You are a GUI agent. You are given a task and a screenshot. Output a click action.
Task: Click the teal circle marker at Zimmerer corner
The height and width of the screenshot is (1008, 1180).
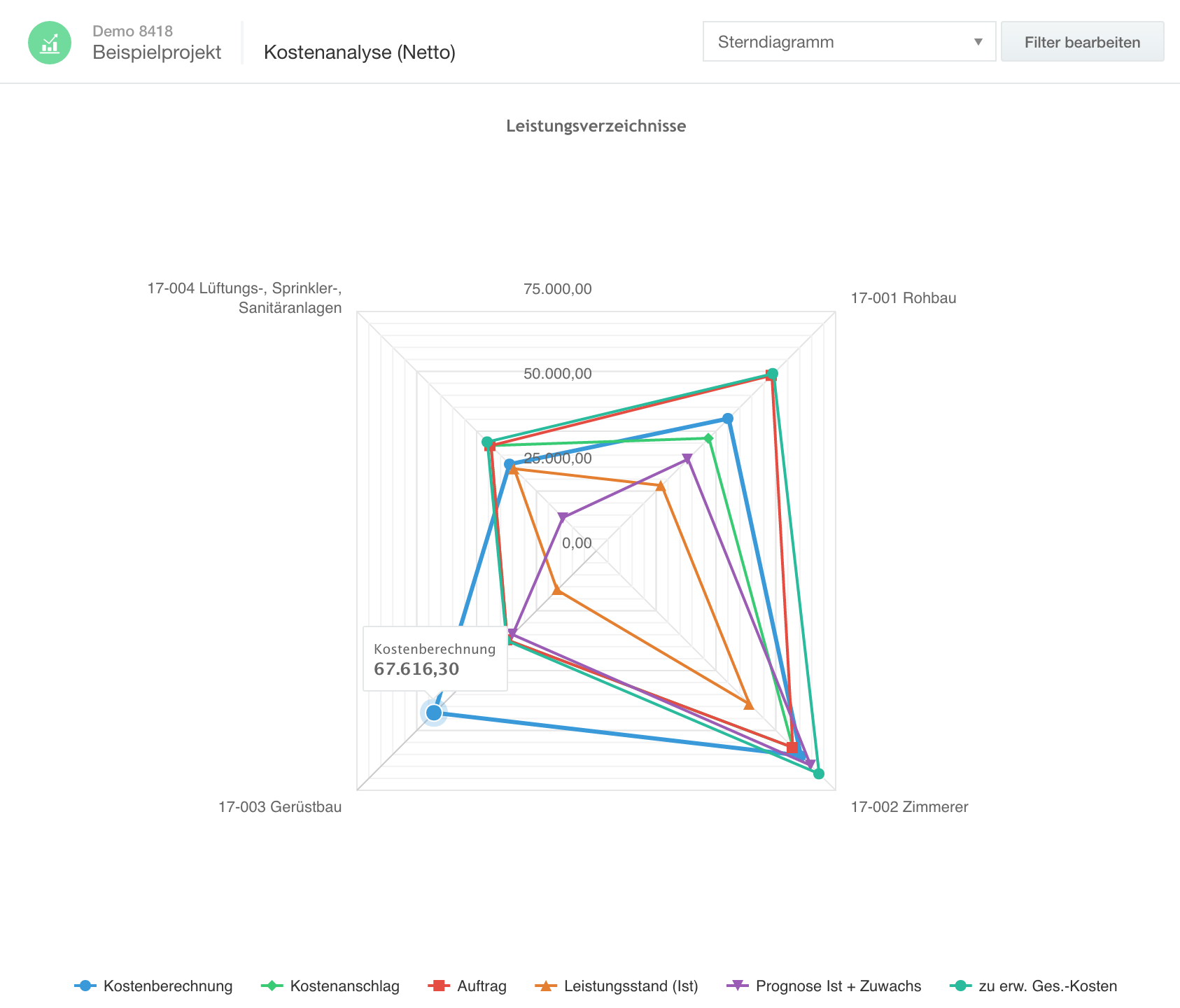pyautogui.click(x=818, y=773)
